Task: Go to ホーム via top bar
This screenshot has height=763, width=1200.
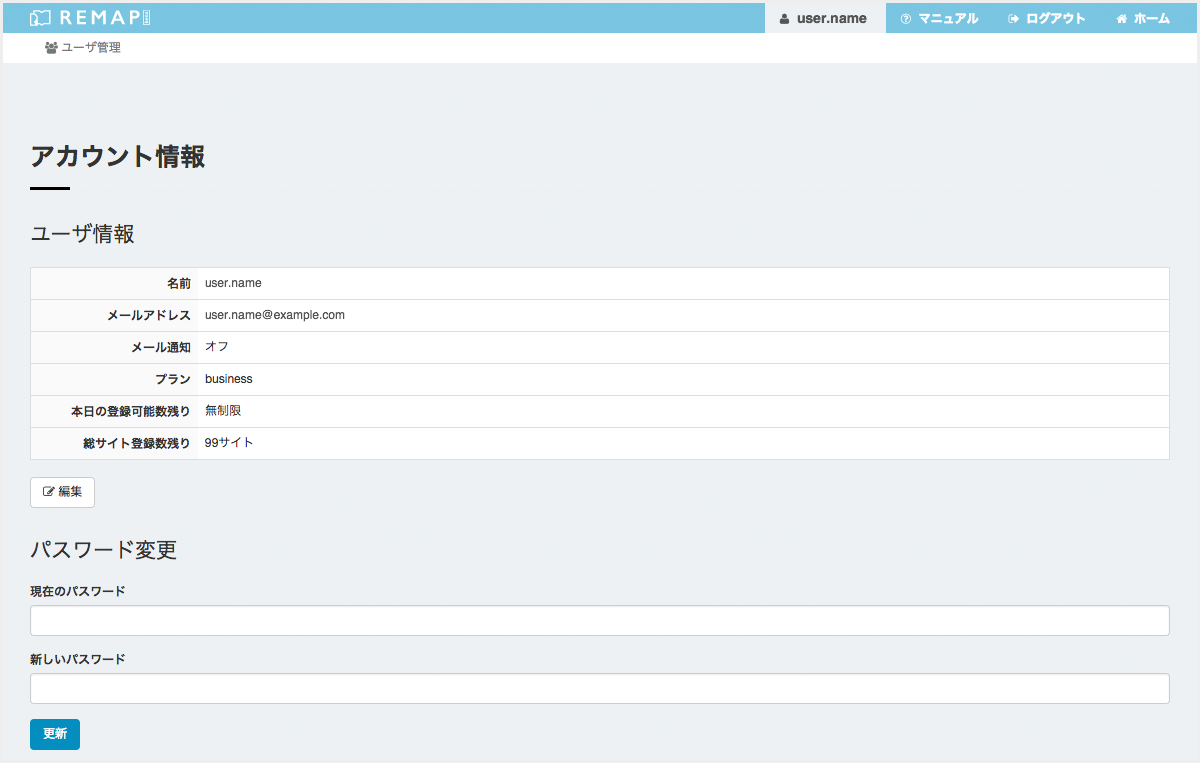Action: tap(1143, 18)
